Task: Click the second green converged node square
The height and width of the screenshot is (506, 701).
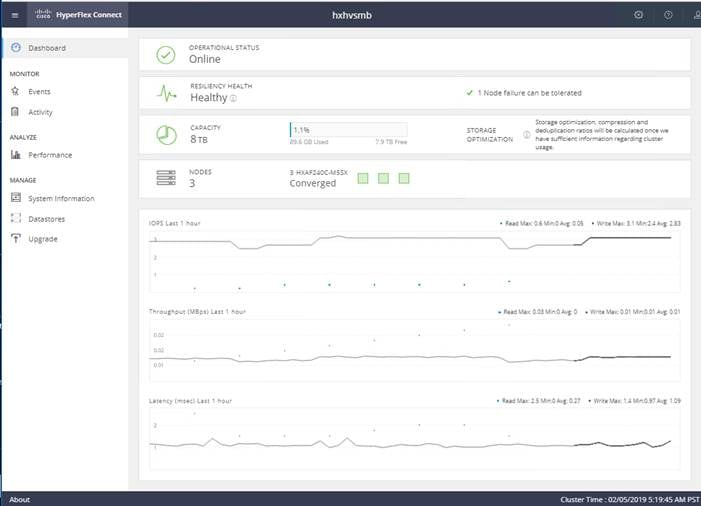Action: 383,178
